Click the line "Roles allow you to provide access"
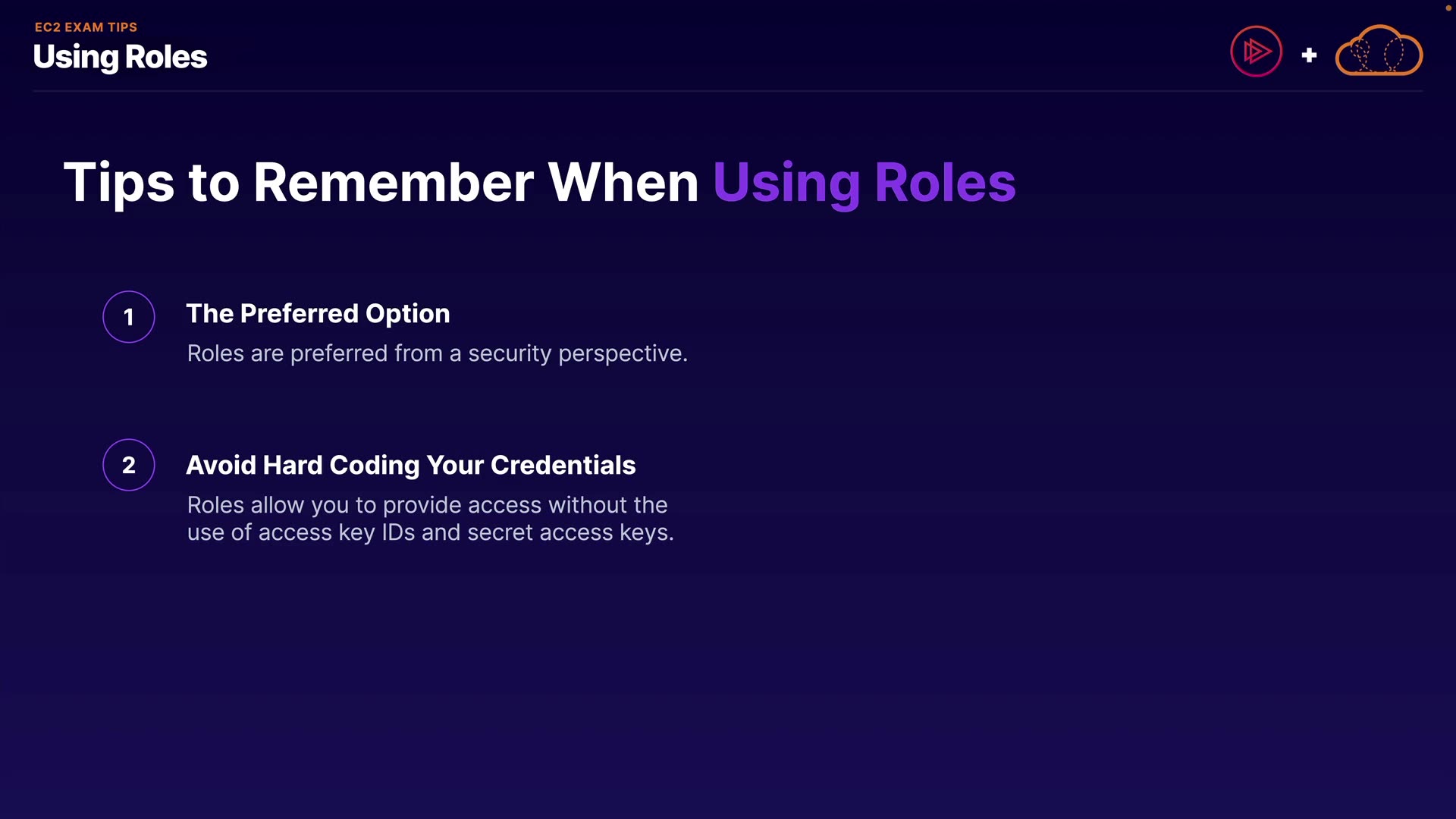The width and height of the screenshot is (1456, 819). pos(427,505)
